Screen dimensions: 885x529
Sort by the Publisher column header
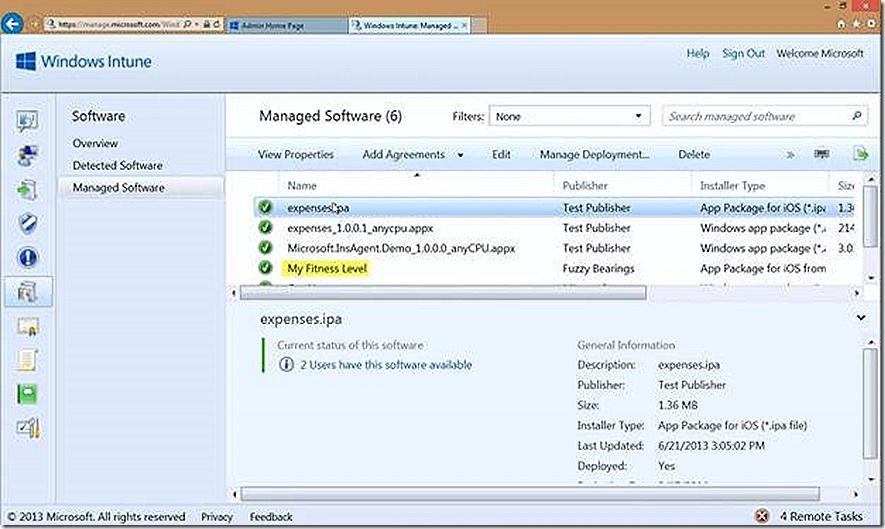(585, 186)
